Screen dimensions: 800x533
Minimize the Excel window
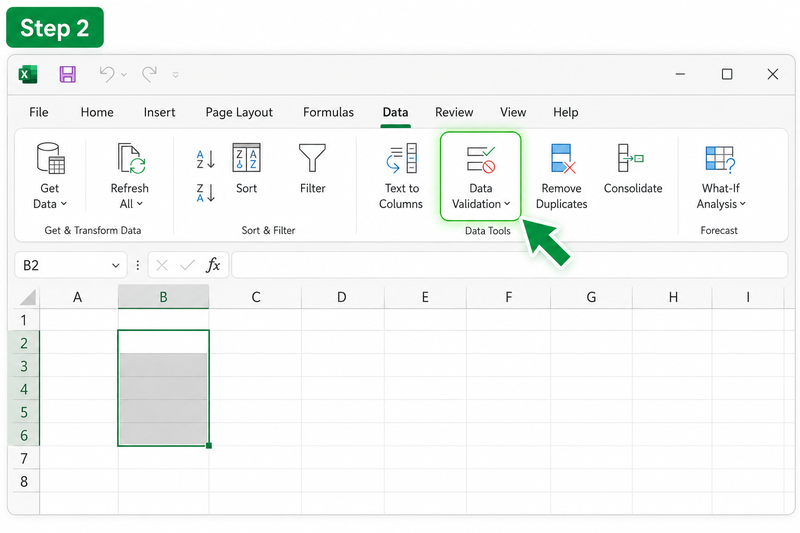click(680, 74)
